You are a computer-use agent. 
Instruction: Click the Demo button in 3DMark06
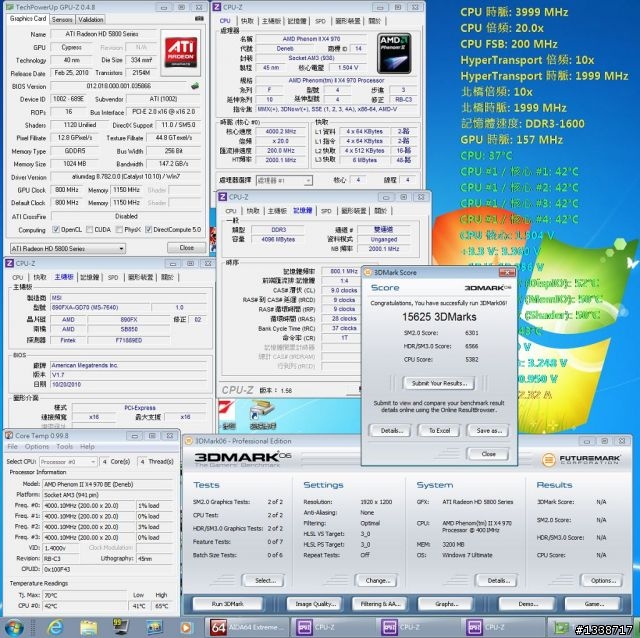(x=527, y=604)
